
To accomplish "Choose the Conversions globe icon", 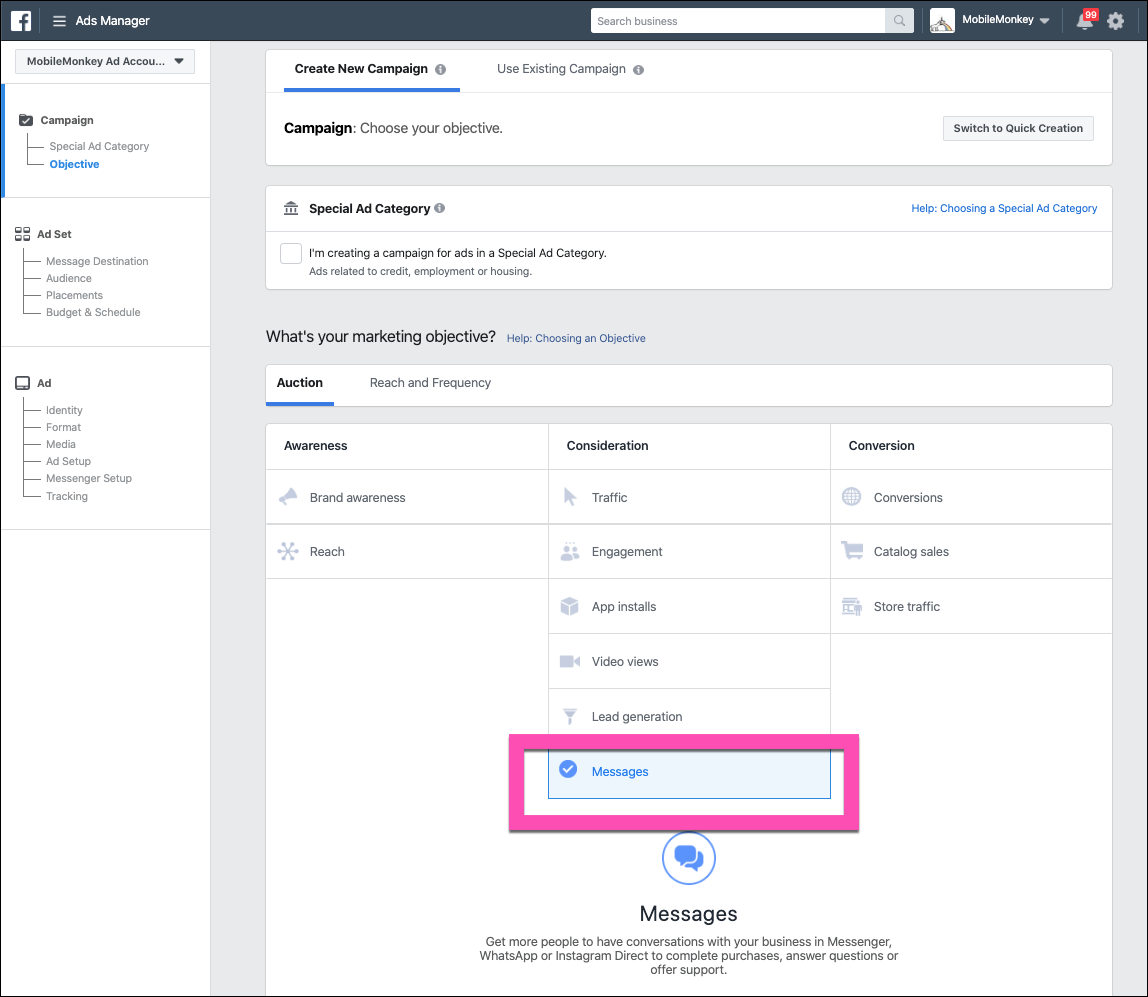I will click(x=853, y=497).
